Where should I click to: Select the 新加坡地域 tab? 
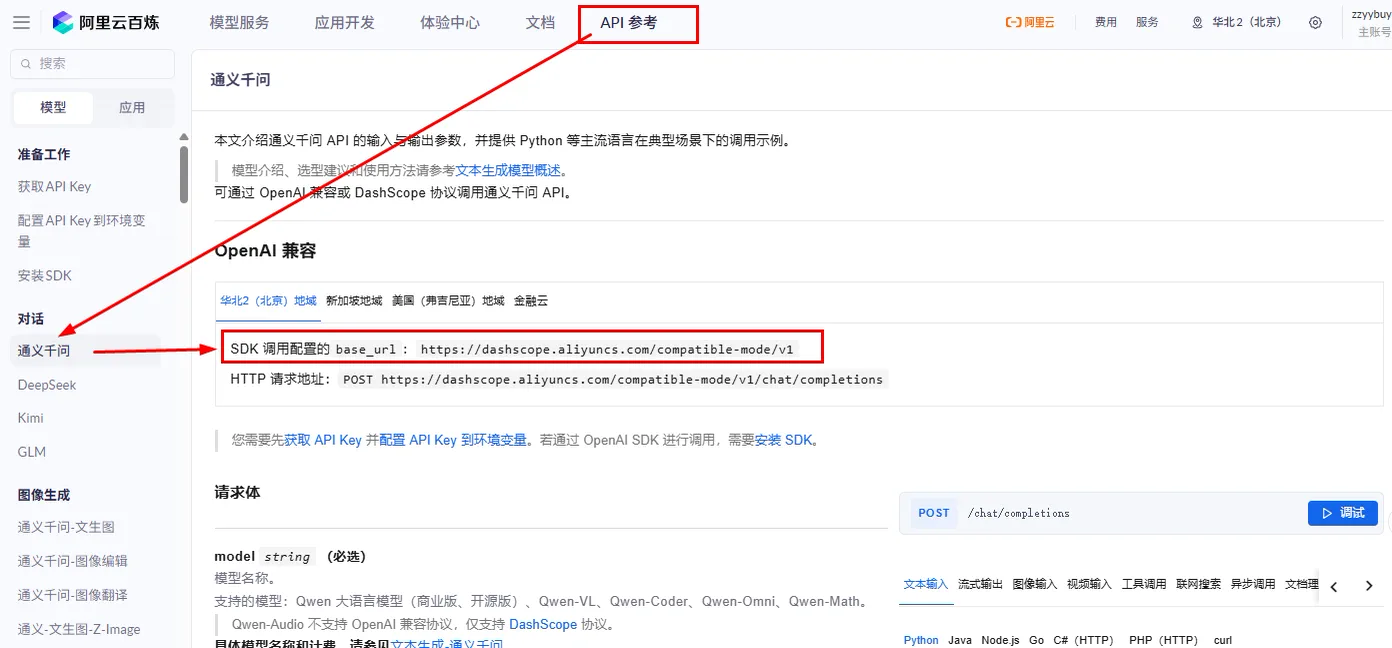click(x=354, y=300)
